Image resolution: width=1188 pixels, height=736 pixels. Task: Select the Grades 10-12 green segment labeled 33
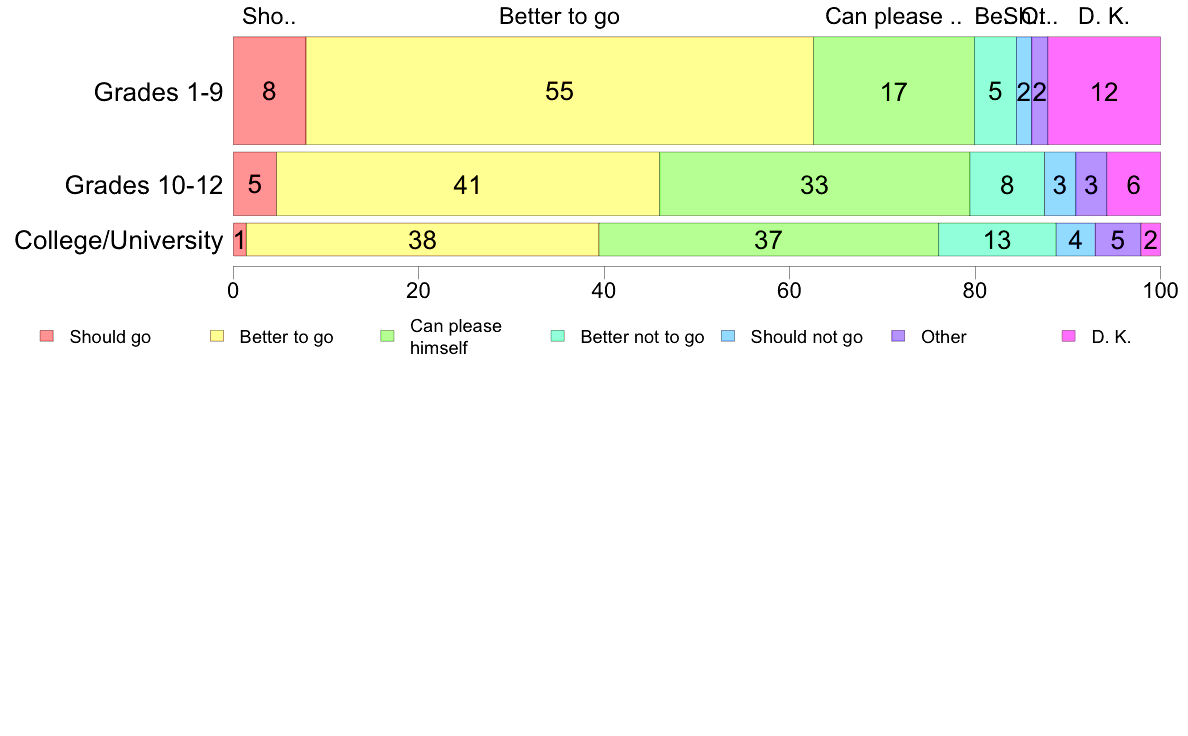(814, 183)
